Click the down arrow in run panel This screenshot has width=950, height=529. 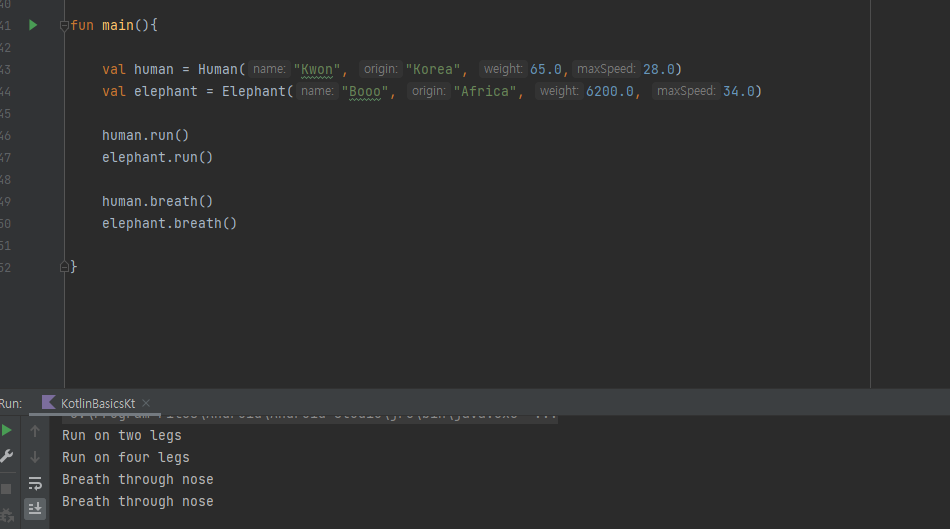click(35, 457)
